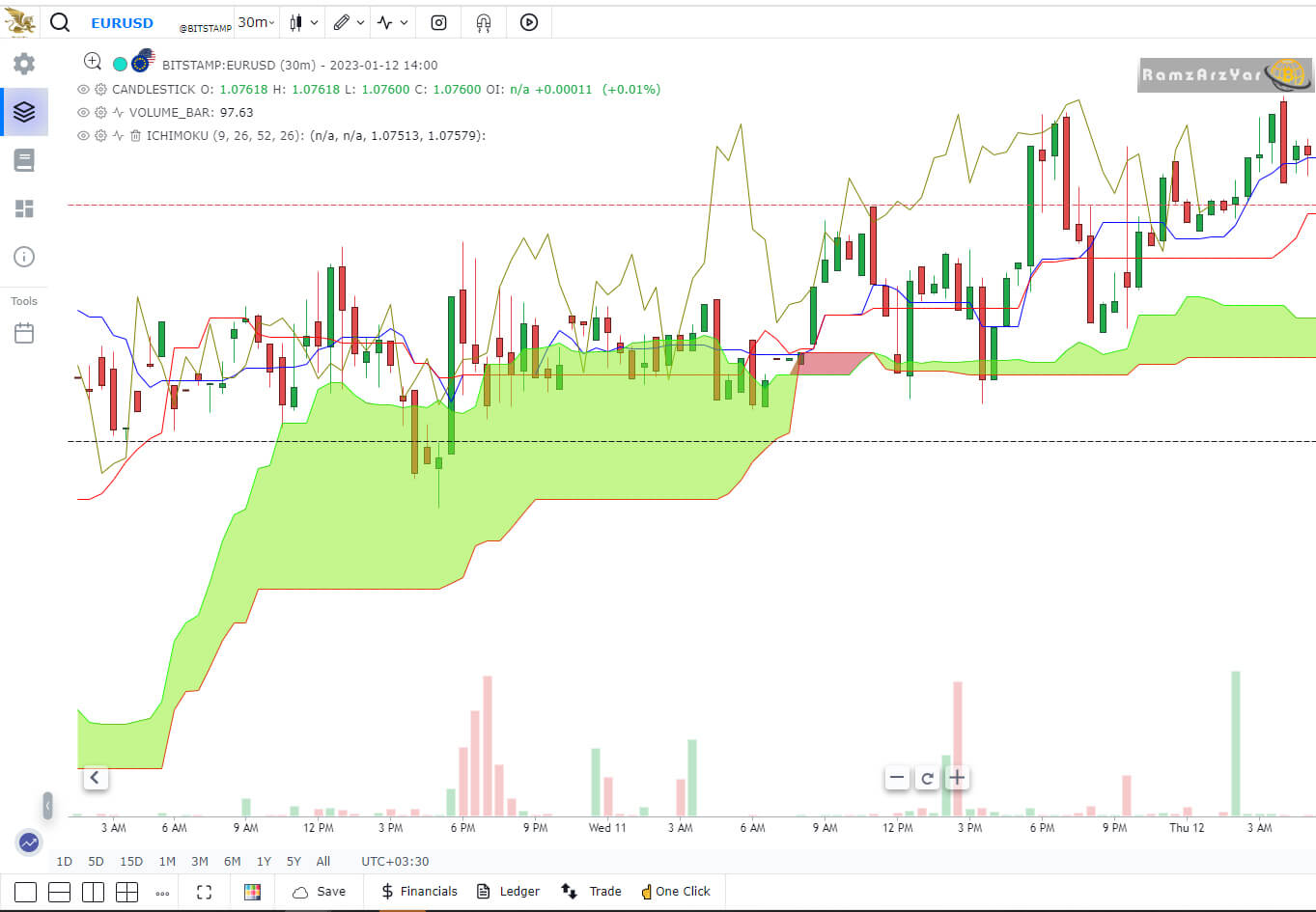Open the calendar tool under Tools
The image size is (1316, 912).
[24, 334]
